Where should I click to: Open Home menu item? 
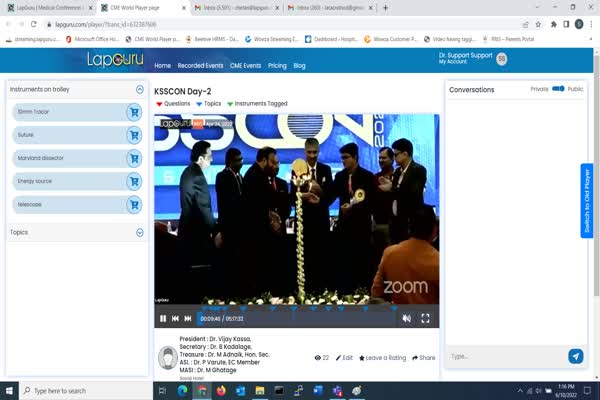click(x=163, y=66)
